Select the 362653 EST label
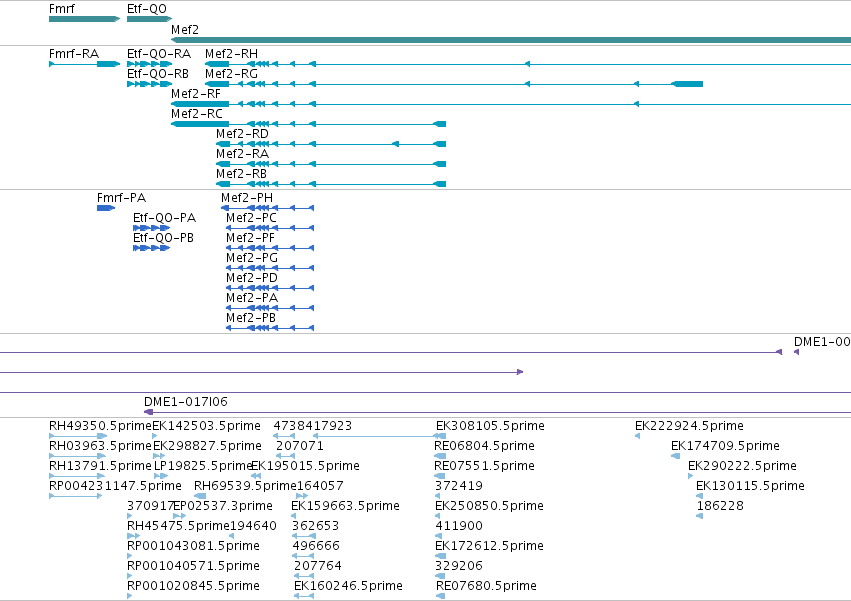 [315, 527]
